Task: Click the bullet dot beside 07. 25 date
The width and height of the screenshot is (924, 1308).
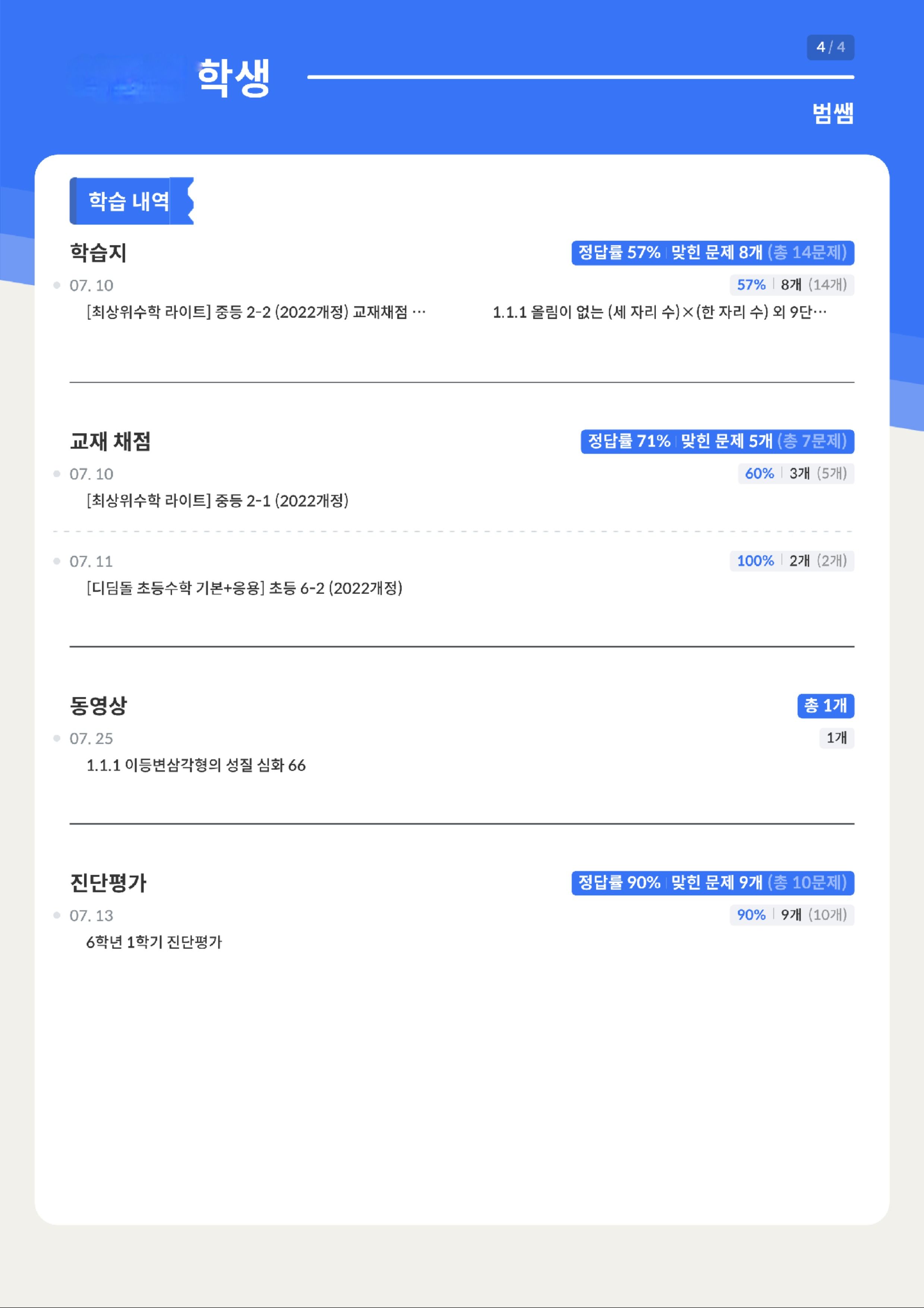Action: coord(56,738)
